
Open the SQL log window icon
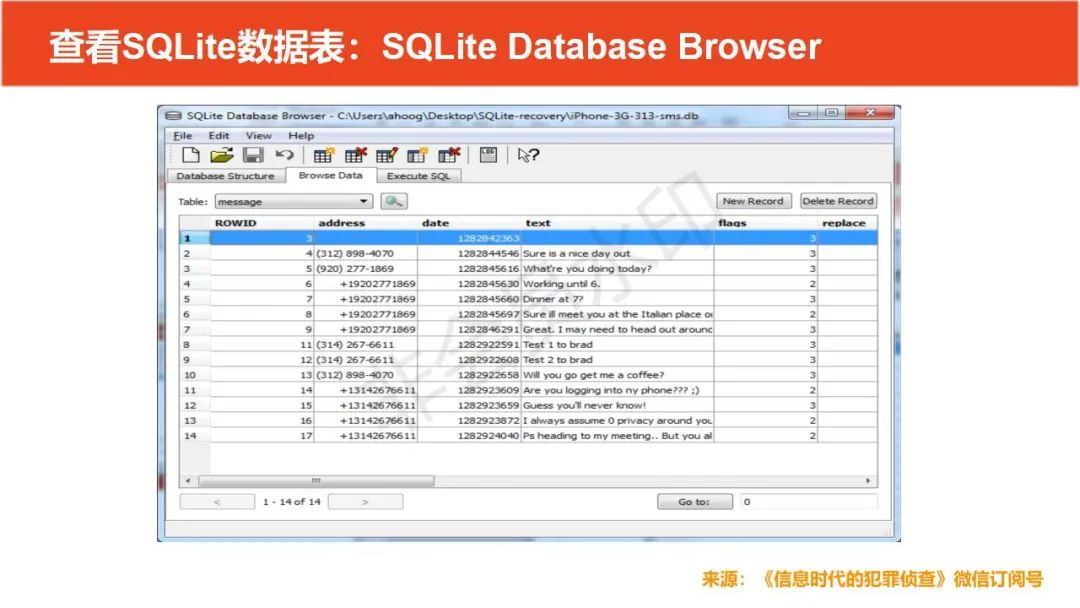488,156
